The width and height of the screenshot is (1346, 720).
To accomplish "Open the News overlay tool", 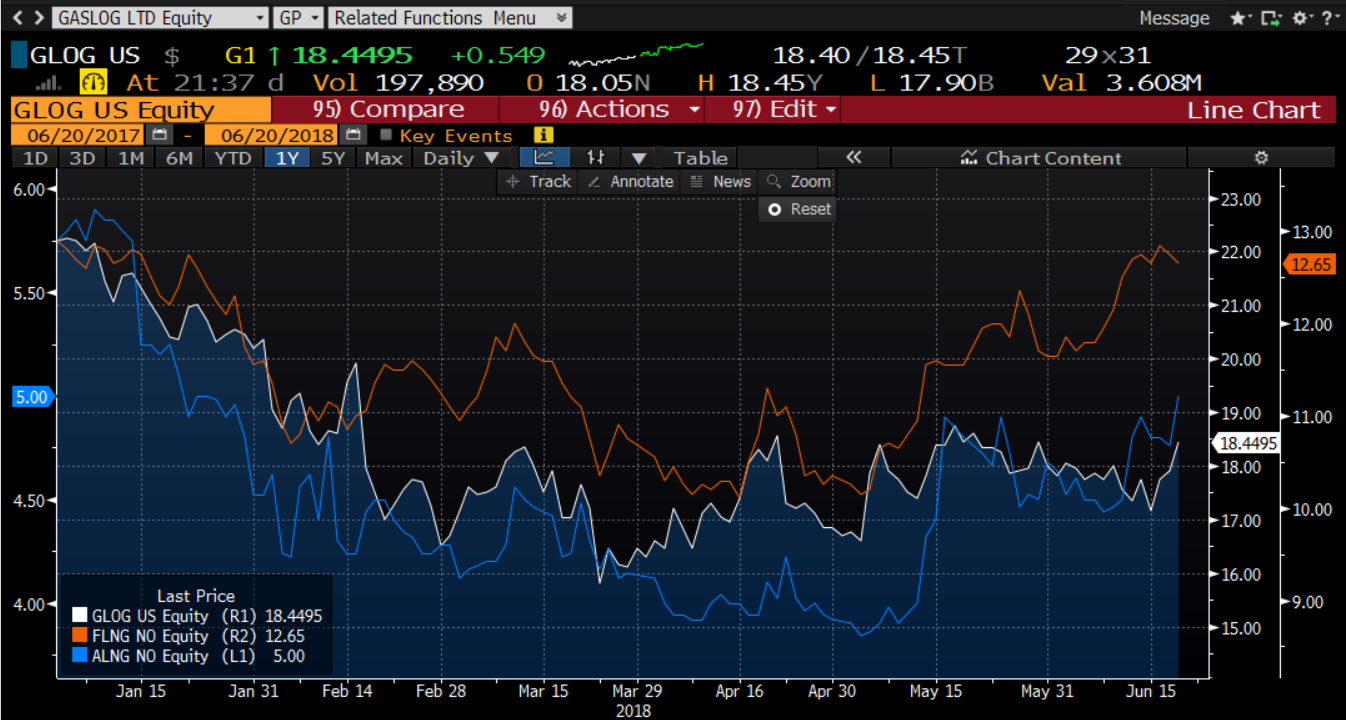I will [720, 181].
